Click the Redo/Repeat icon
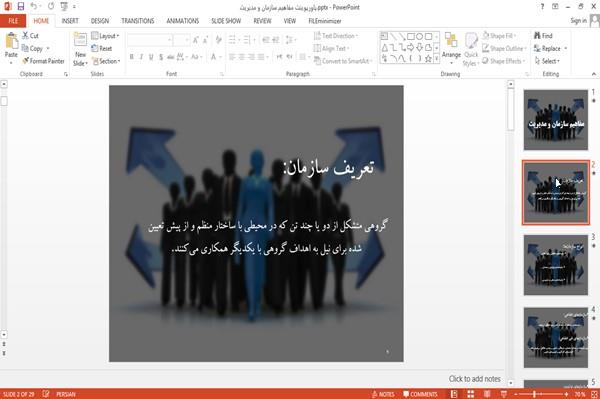Viewport: 600px width, 399px height. [x=51, y=6]
